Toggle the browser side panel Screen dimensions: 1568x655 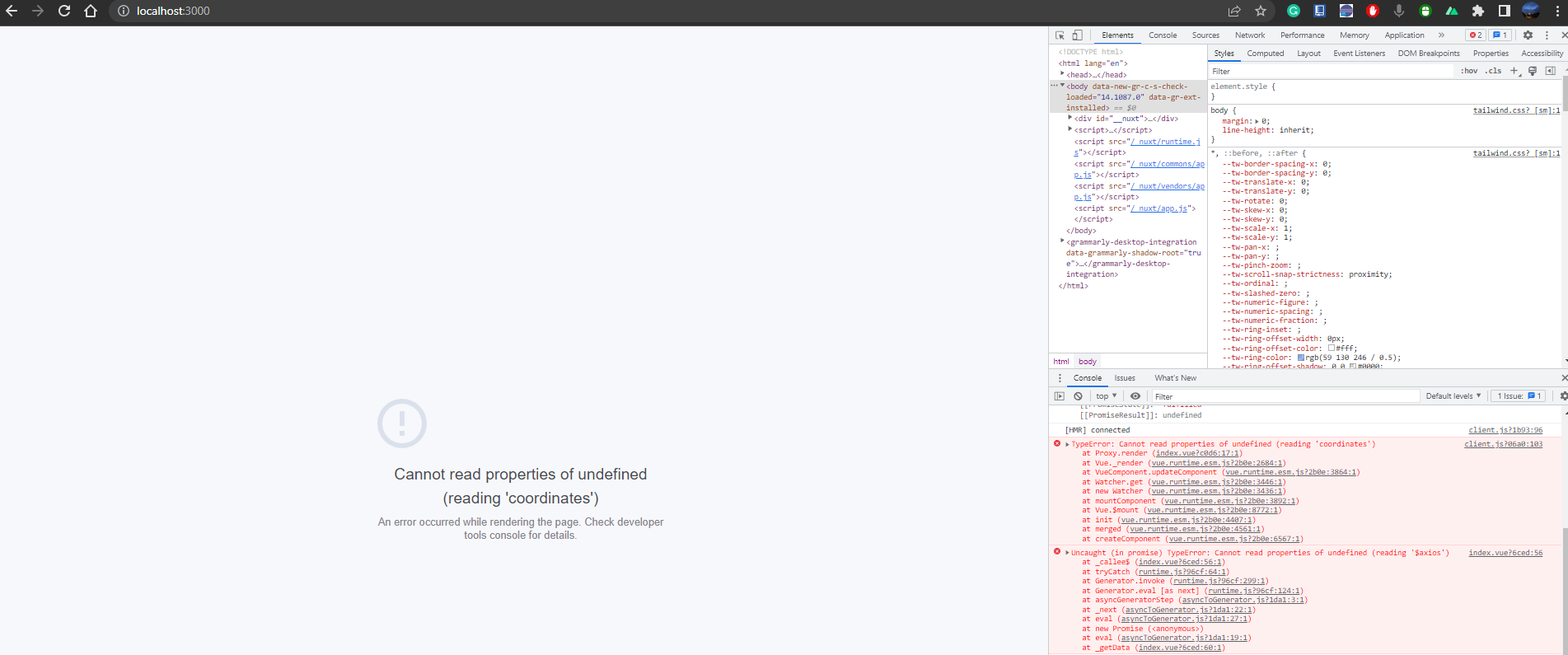1505,11
